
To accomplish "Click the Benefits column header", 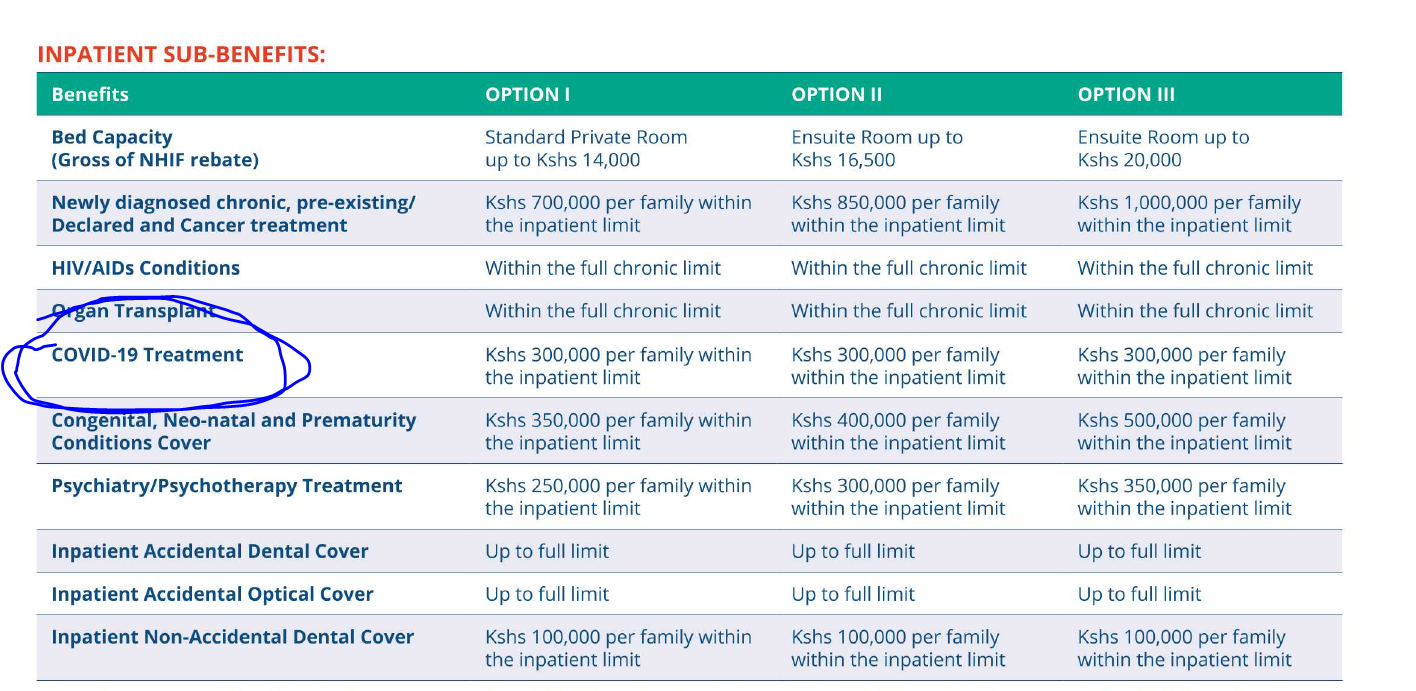I will tap(90, 95).
